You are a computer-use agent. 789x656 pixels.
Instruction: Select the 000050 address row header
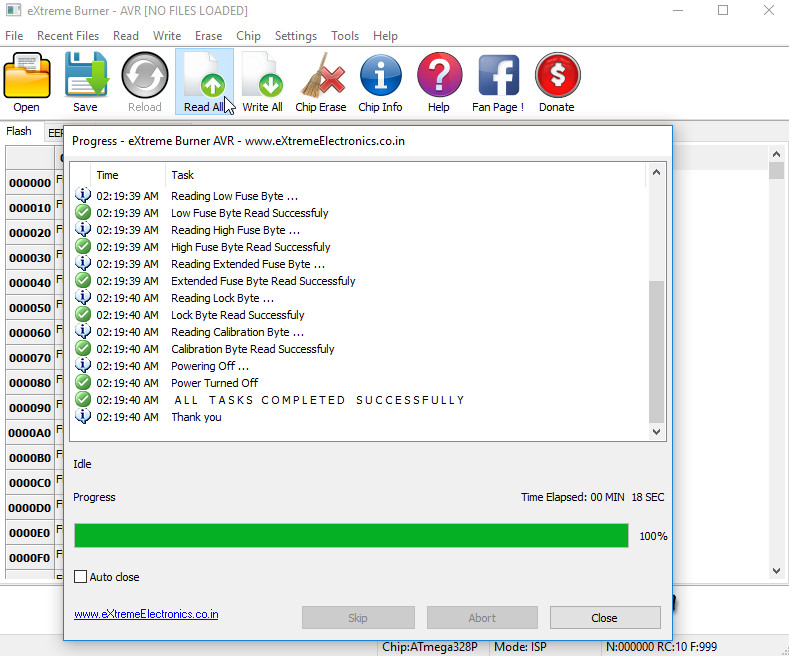tap(30, 307)
